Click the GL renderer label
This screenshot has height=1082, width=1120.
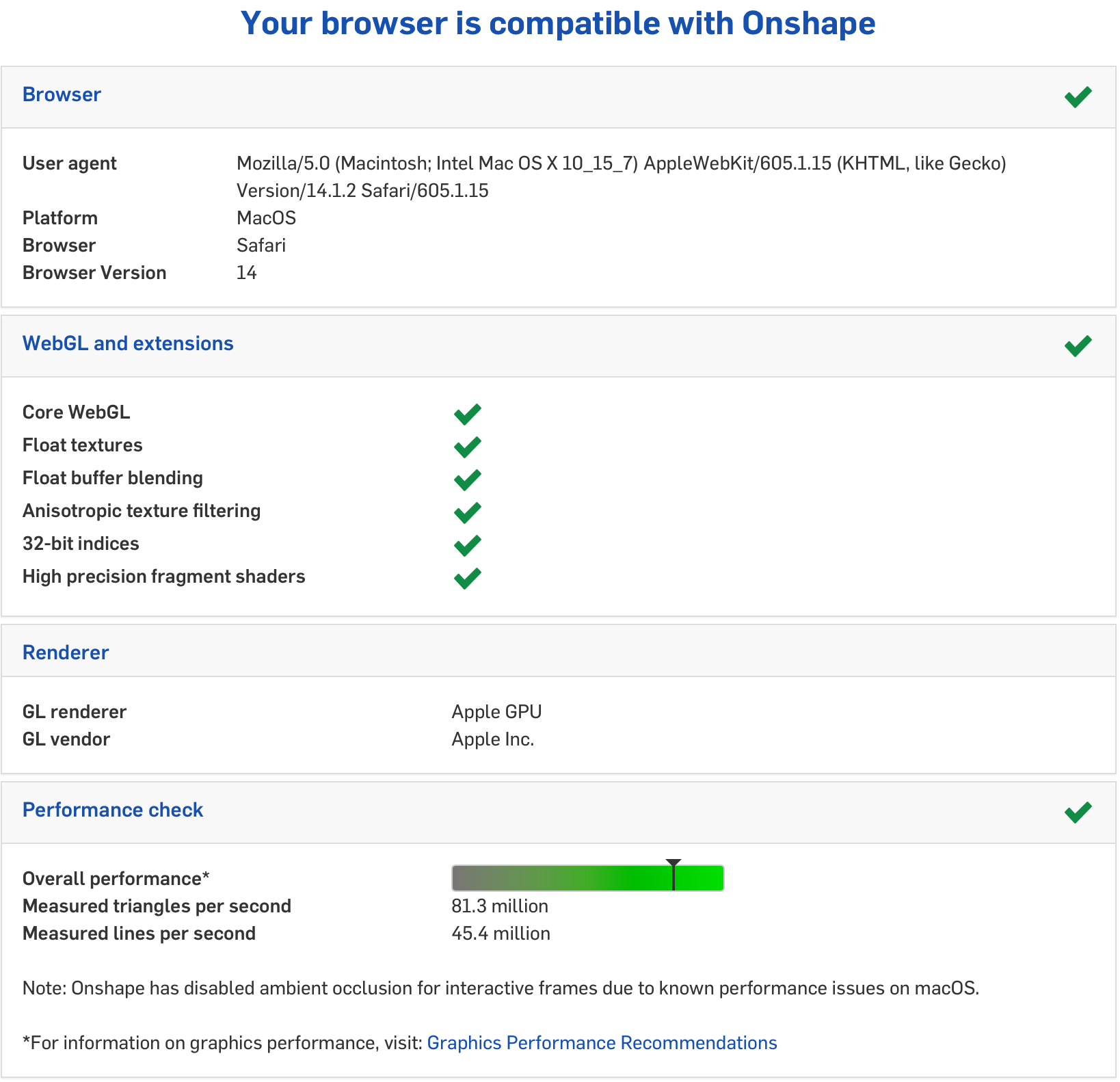click(75, 712)
